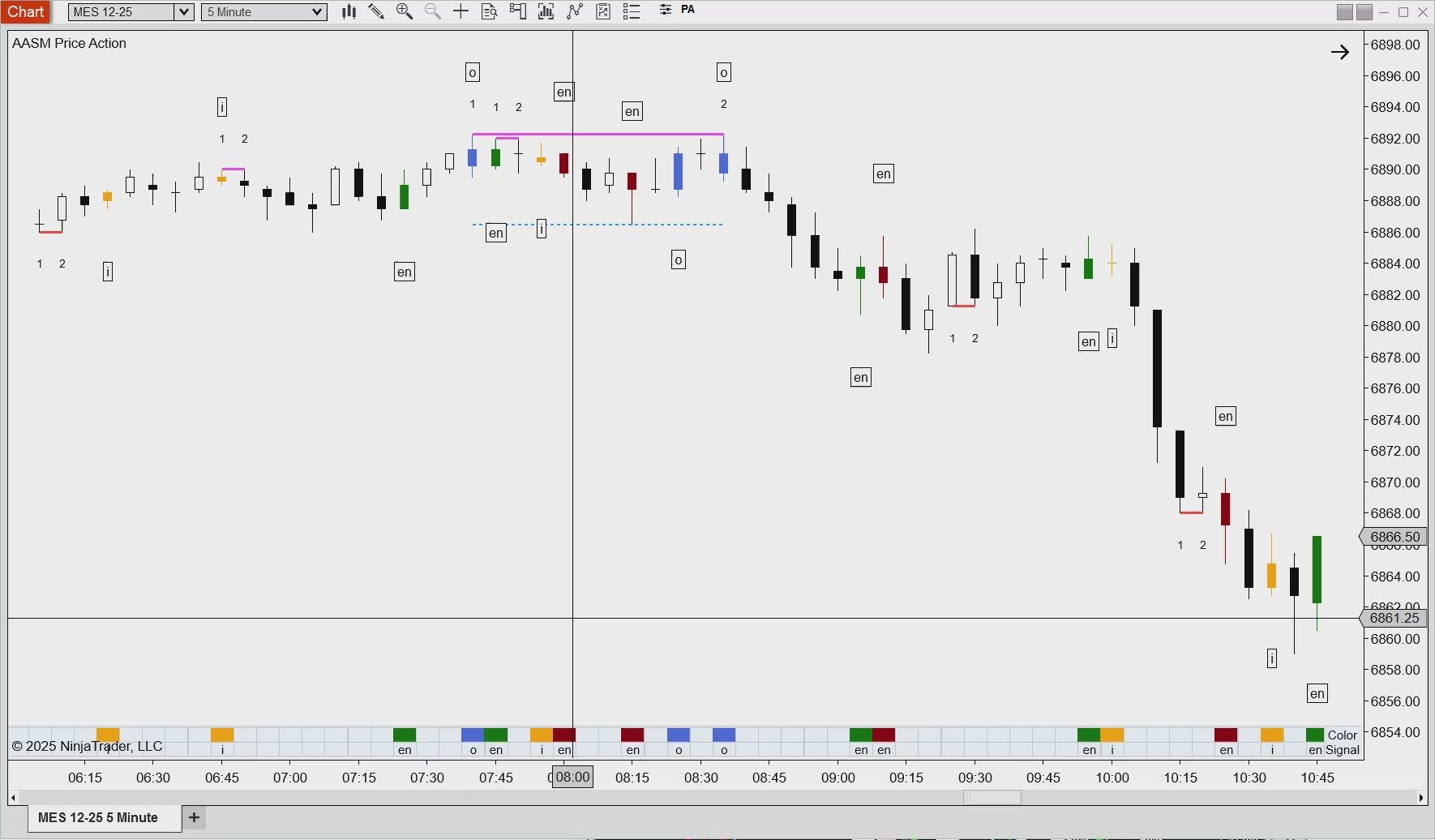Open chart properties via sliders icon
The height and width of the screenshot is (840, 1435).
[665, 11]
